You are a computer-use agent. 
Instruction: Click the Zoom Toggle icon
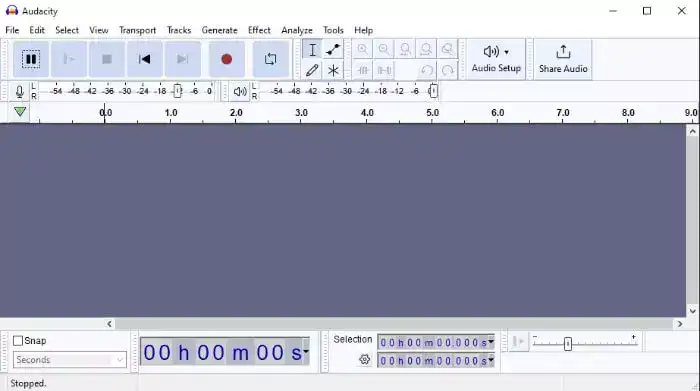(x=447, y=49)
